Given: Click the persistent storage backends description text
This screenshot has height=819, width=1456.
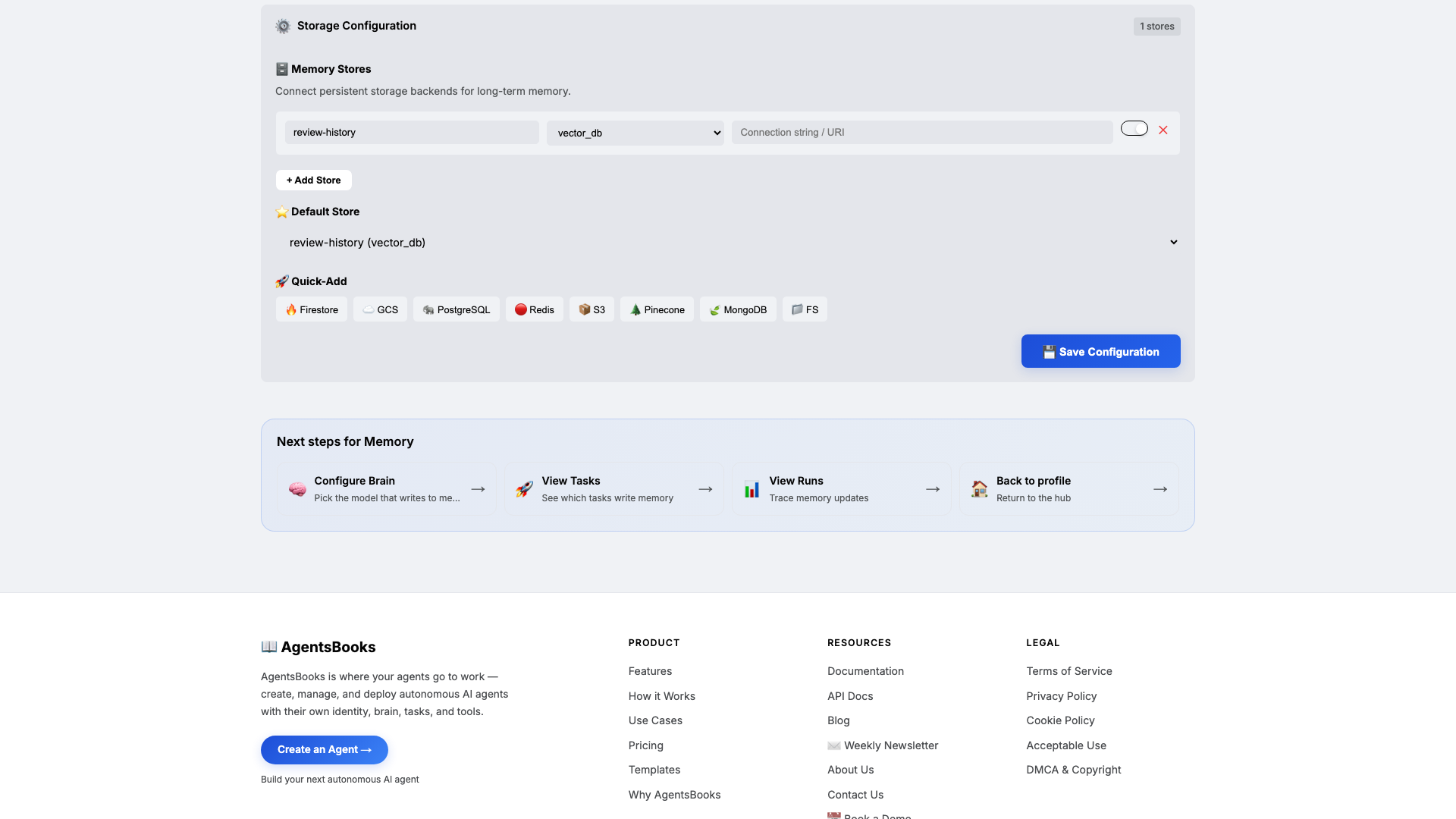Looking at the screenshot, I should pyautogui.click(x=423, y=91).
